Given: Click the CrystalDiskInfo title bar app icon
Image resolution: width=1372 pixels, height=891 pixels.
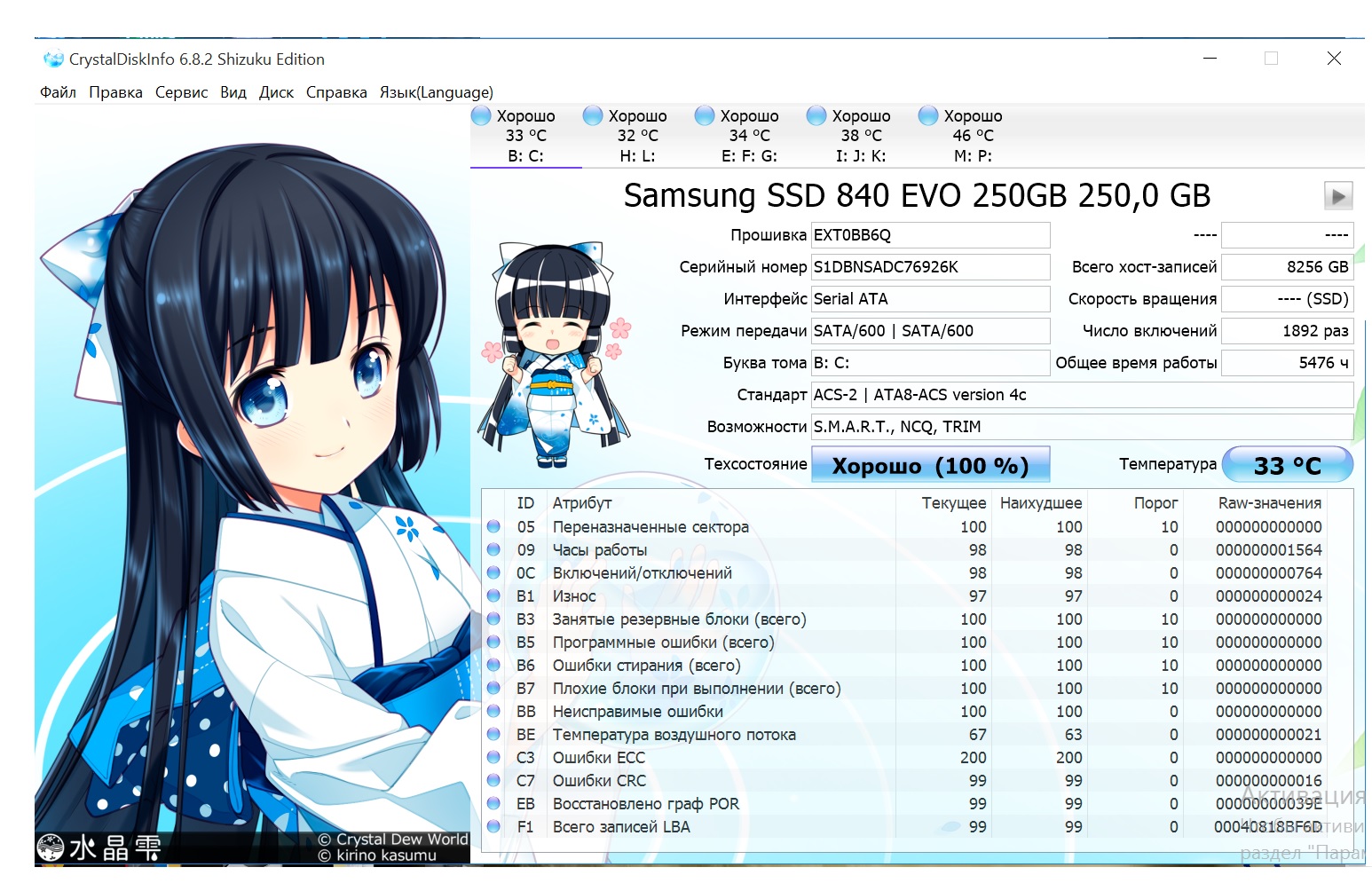Looking at the screenshot, I should 53,59.
